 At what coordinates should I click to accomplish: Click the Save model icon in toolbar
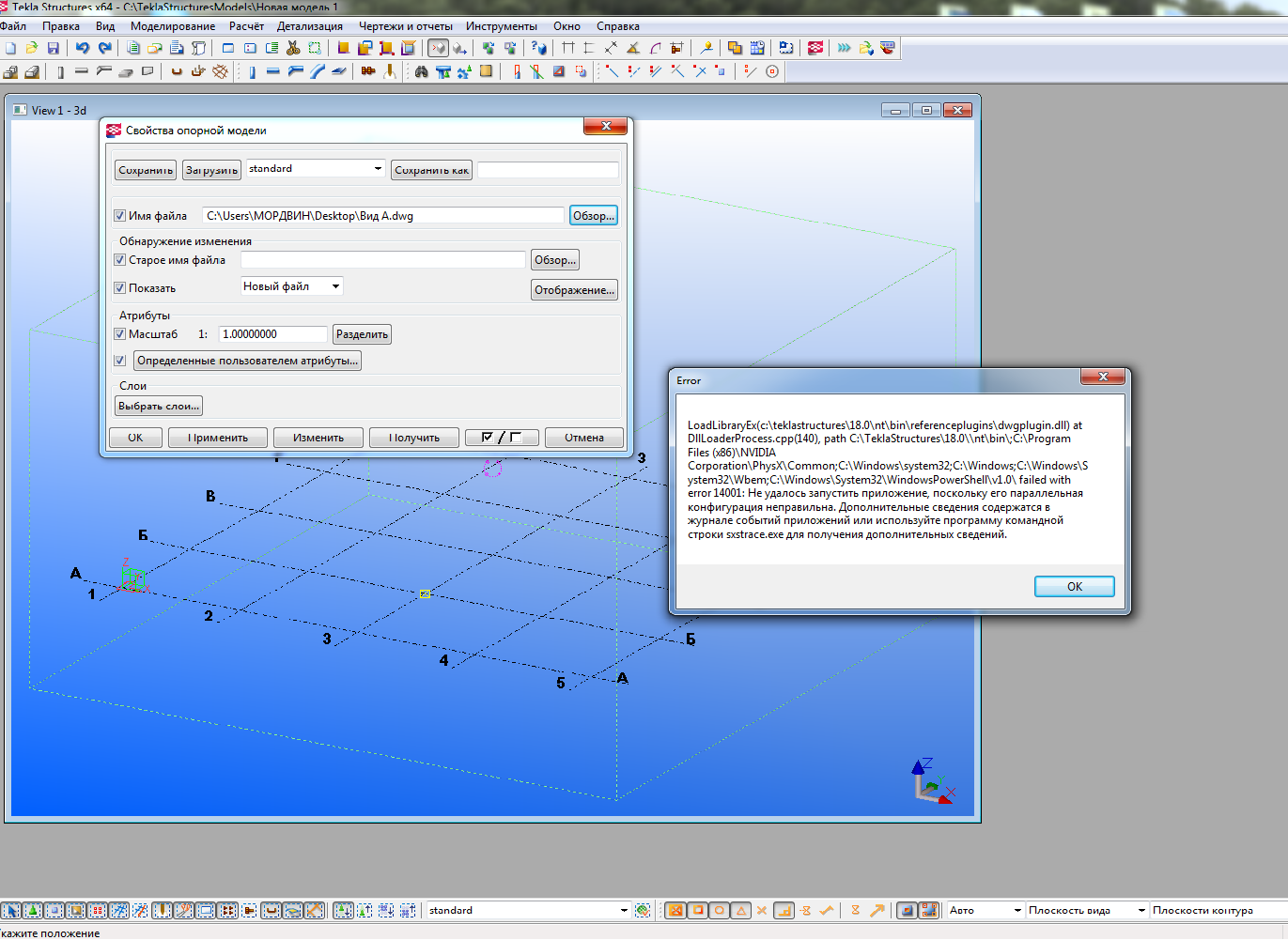pyautogui.click(x=54, y=48)
